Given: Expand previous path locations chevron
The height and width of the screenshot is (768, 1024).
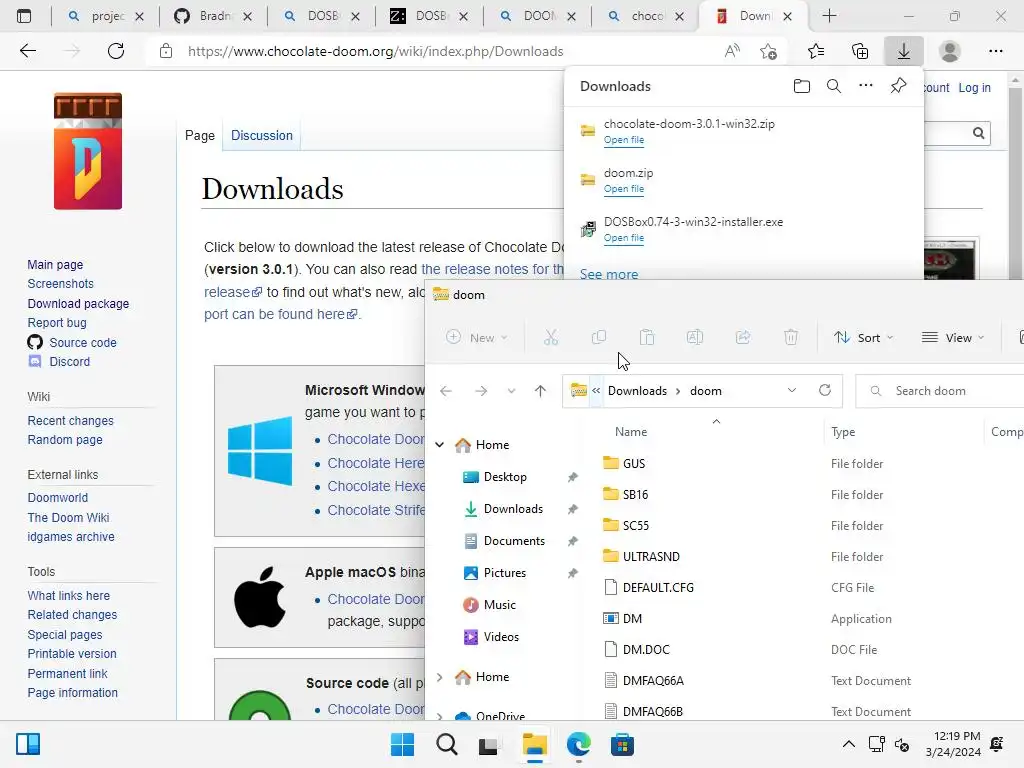Looking at the screenshot, I should [x=596, y=391].
